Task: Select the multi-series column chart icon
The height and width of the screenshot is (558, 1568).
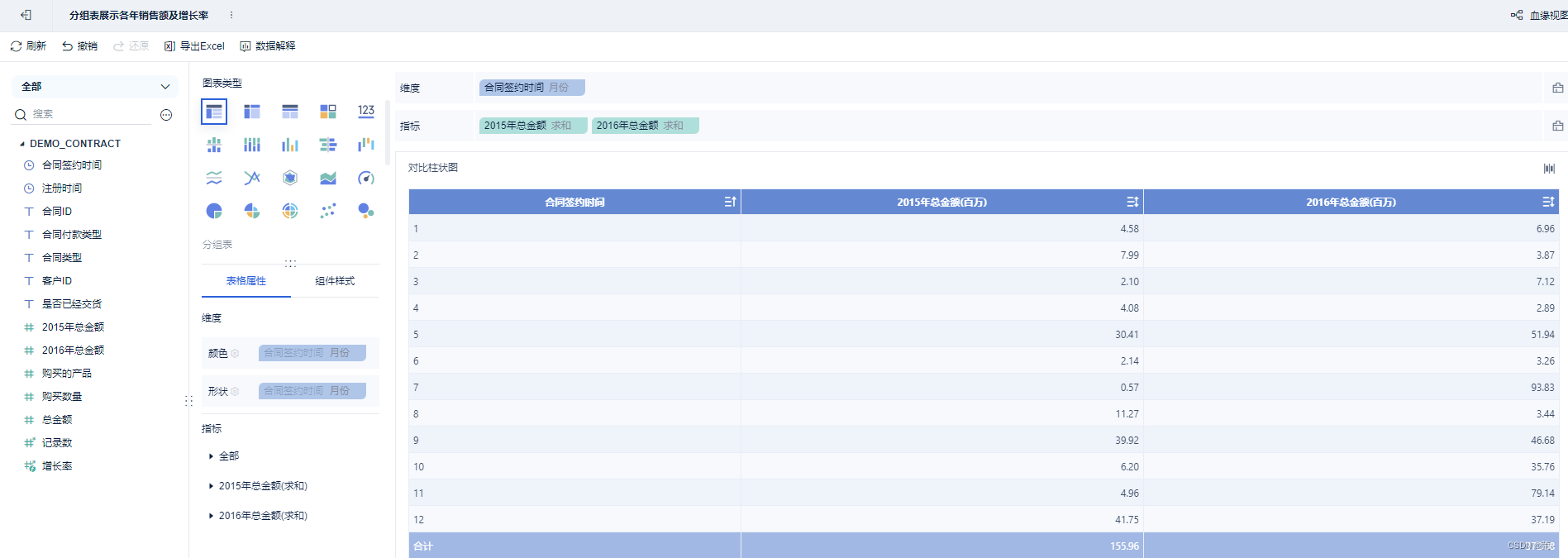Action: (x=290, y=145)
